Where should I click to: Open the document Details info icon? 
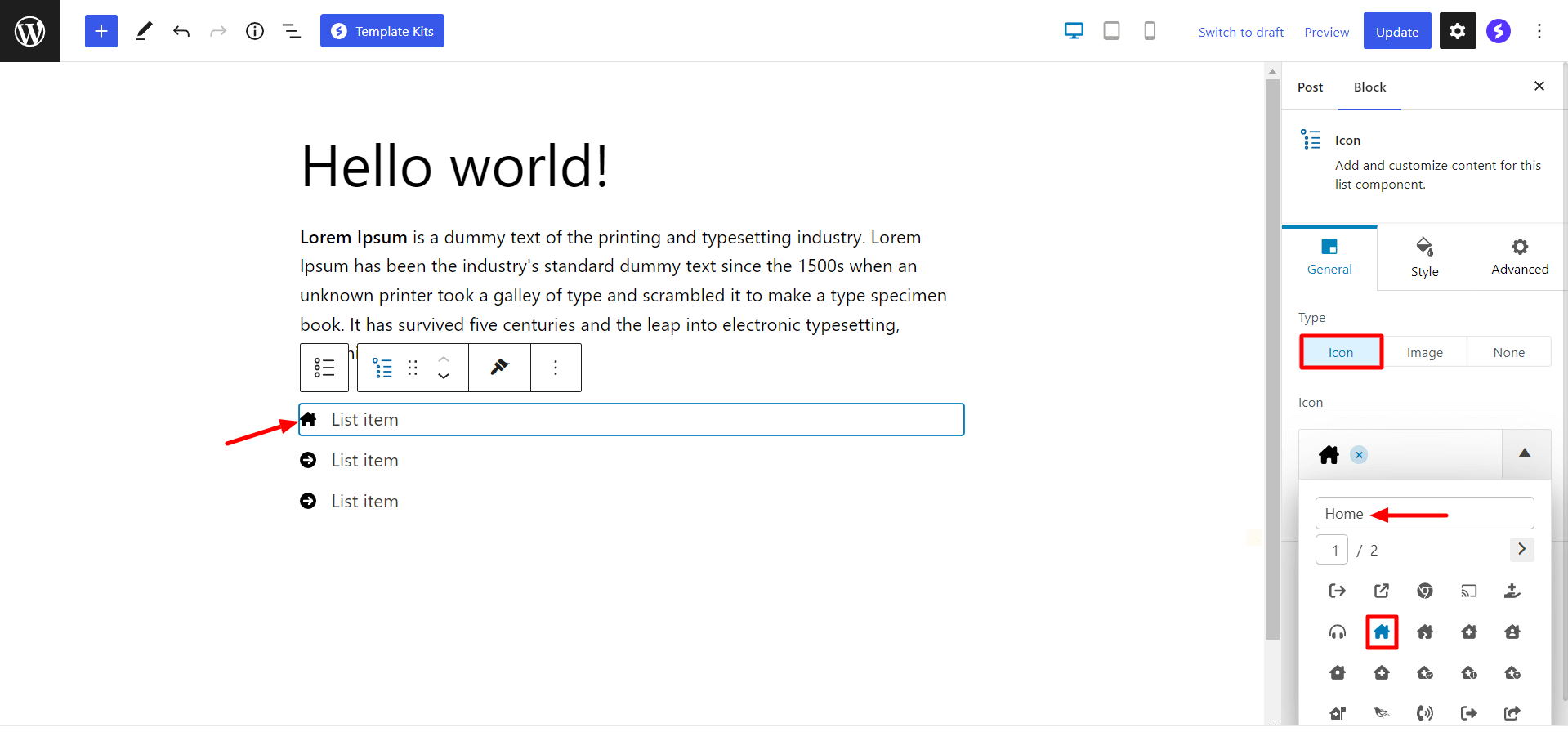255,31
